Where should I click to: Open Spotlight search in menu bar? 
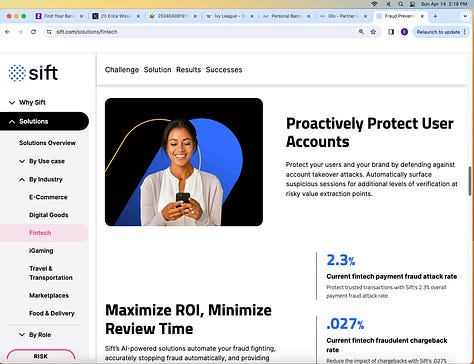401,4
